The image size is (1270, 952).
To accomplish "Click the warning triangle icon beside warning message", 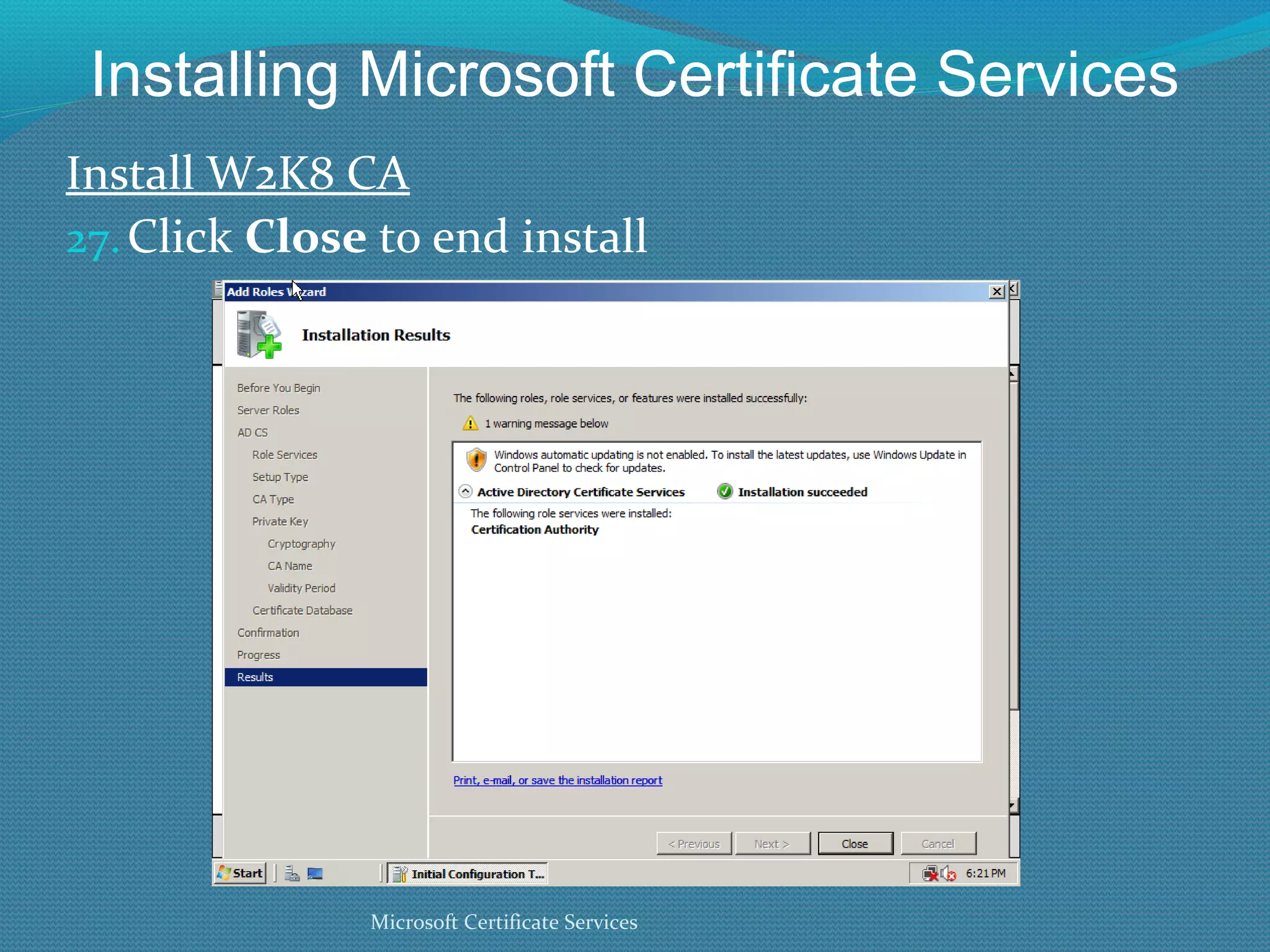I will [470, 423].
